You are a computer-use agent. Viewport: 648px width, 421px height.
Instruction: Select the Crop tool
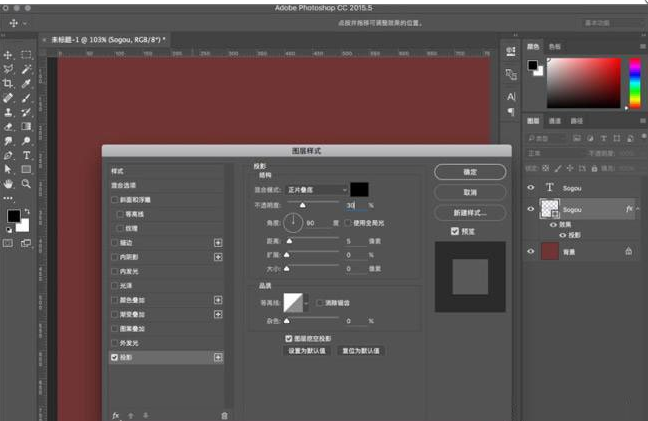tap(8, 84)
